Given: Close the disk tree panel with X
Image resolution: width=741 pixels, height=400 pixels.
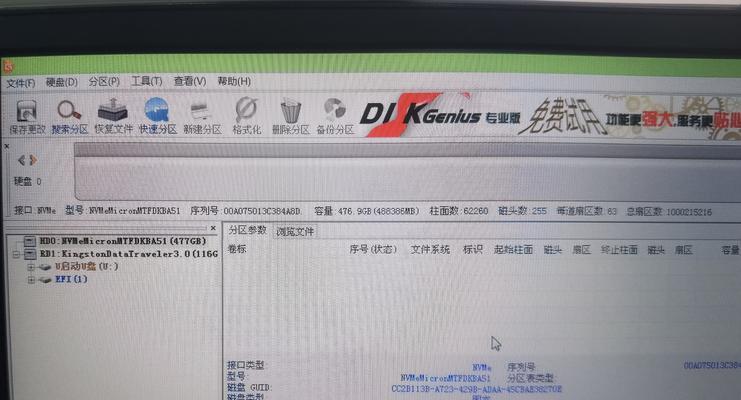Looking at the screenshot, I should tap(213, 228).
